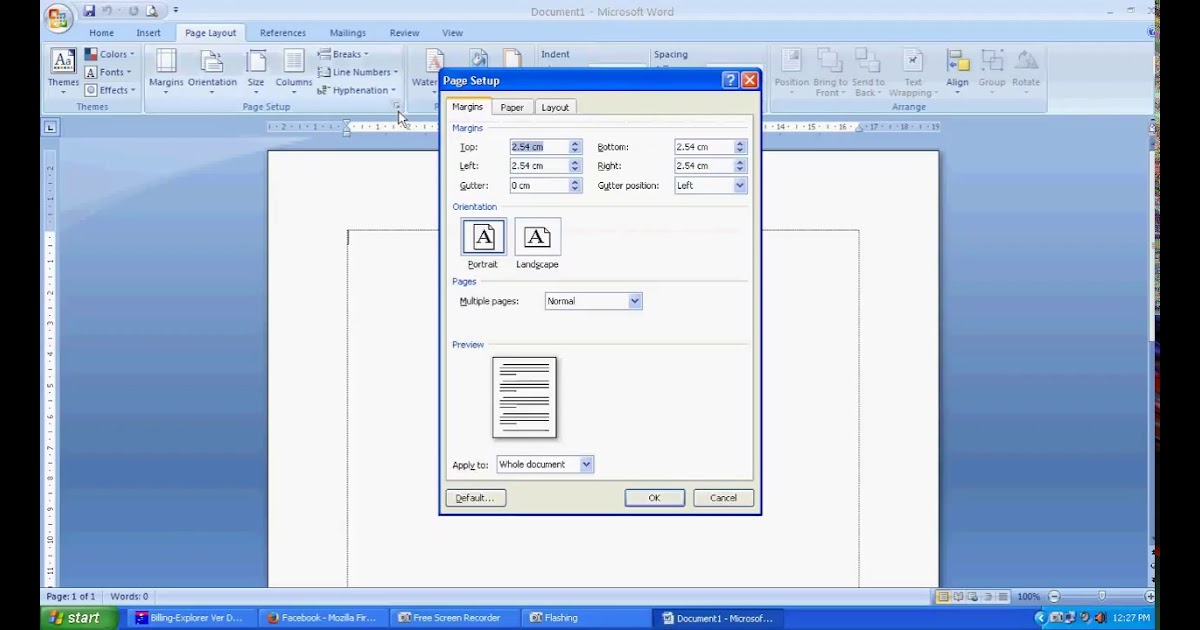
Task: Click OK in Page Setup dialog
Action: click(x=654, y=498)
